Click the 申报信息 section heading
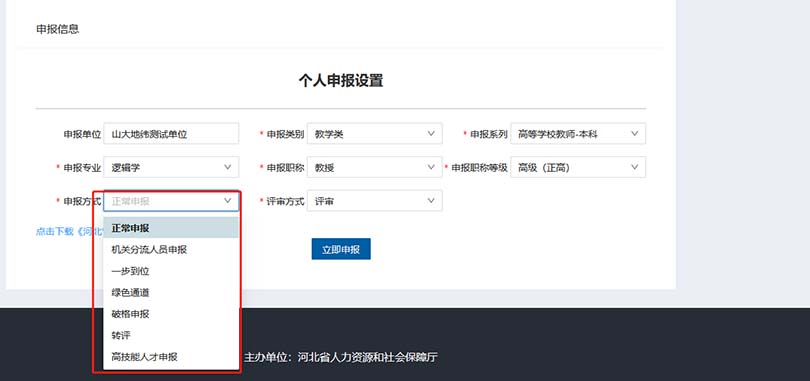The image size is (810, 381). pos(57,29)
